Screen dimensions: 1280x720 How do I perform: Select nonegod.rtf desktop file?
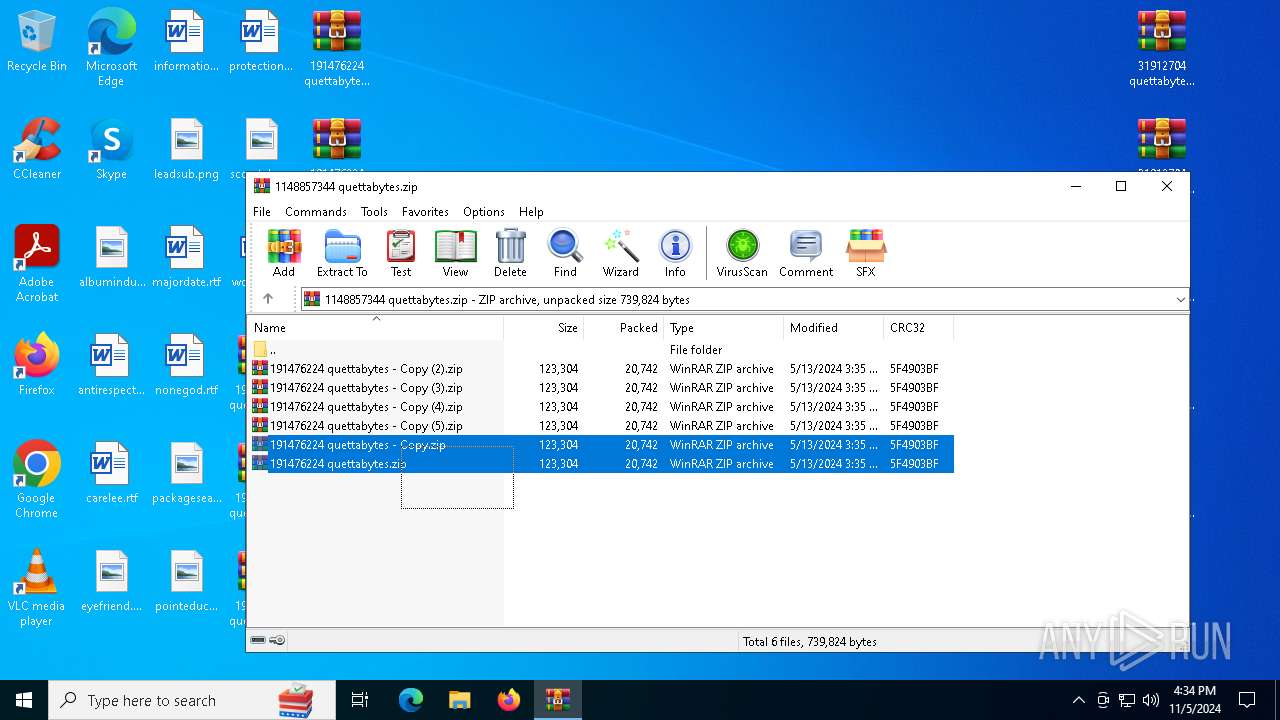pos(186,365)
